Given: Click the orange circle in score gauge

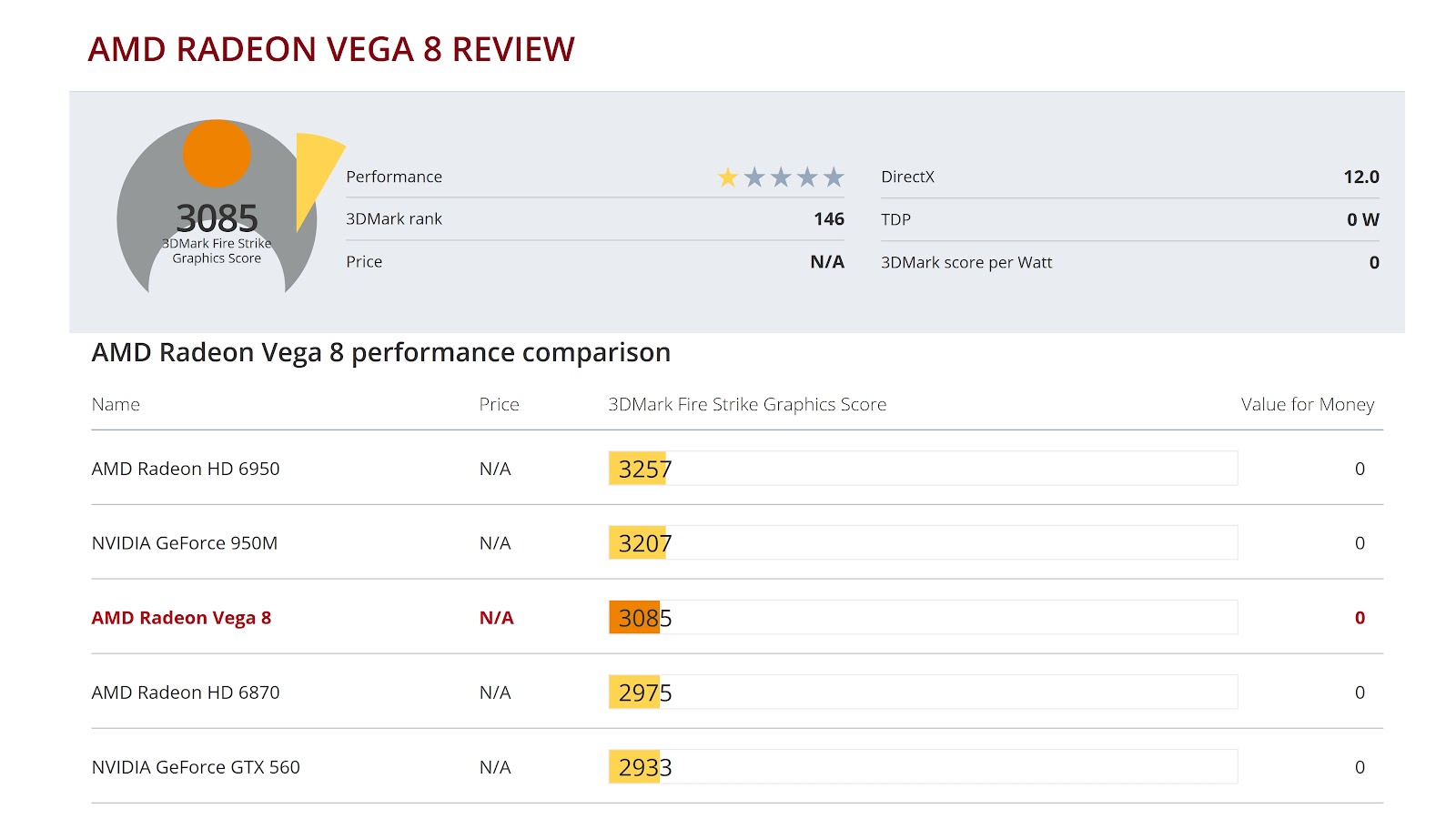Looking at the screenshot, I should (217, 154).
